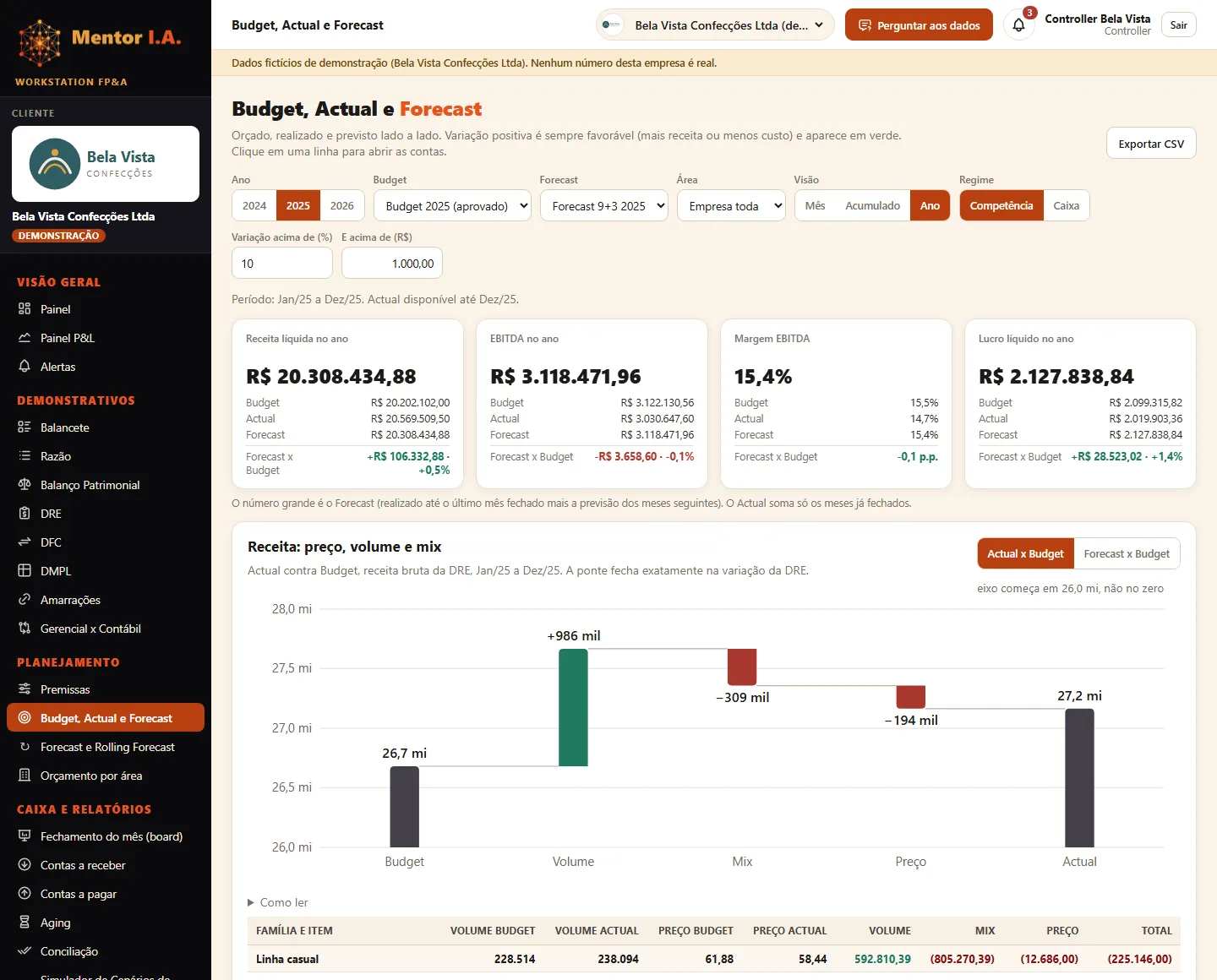Click the DRE document icon
This screenshot has width=1217, height=980.
tap(25, 514)
